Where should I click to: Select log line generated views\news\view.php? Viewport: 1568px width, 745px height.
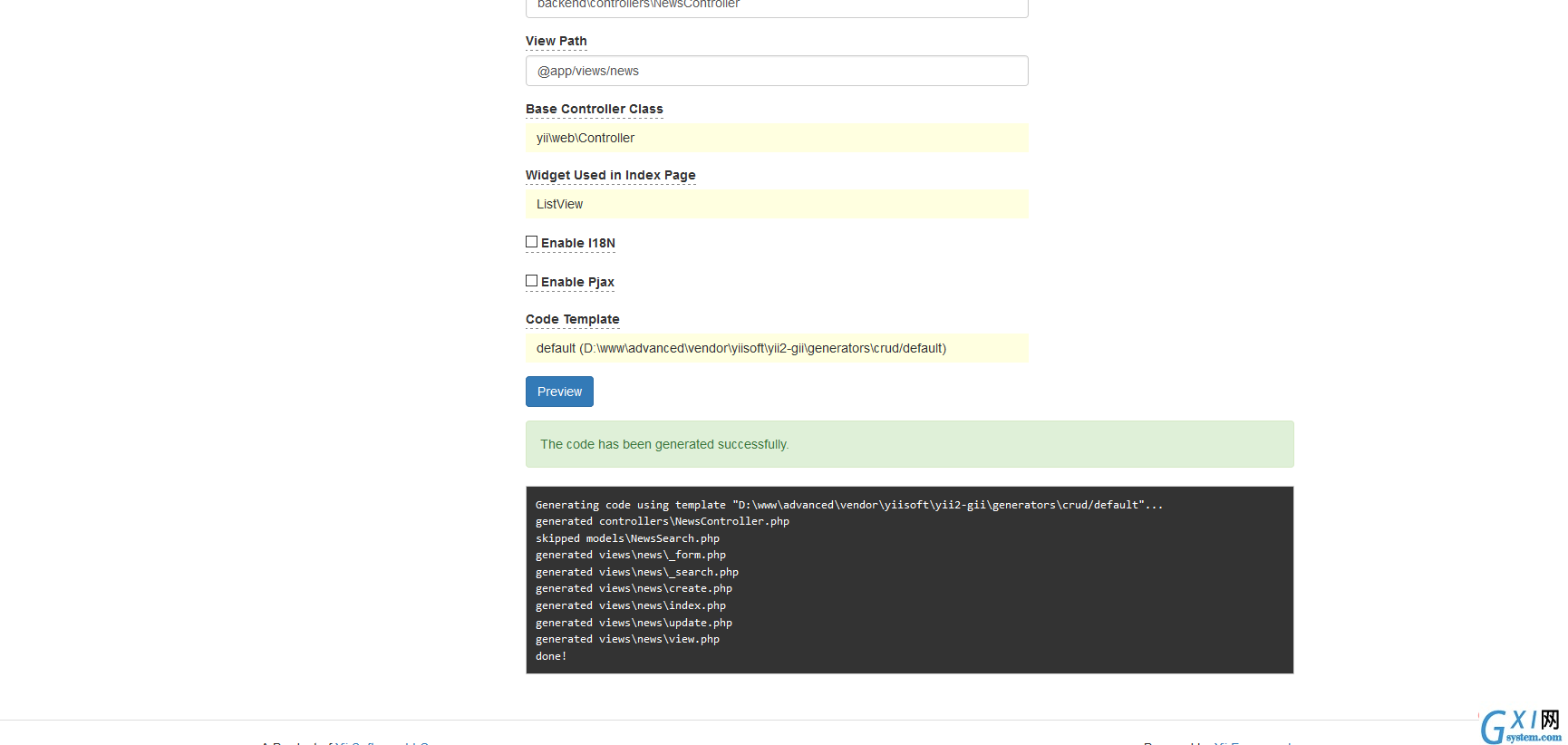[x=627, y=639]
